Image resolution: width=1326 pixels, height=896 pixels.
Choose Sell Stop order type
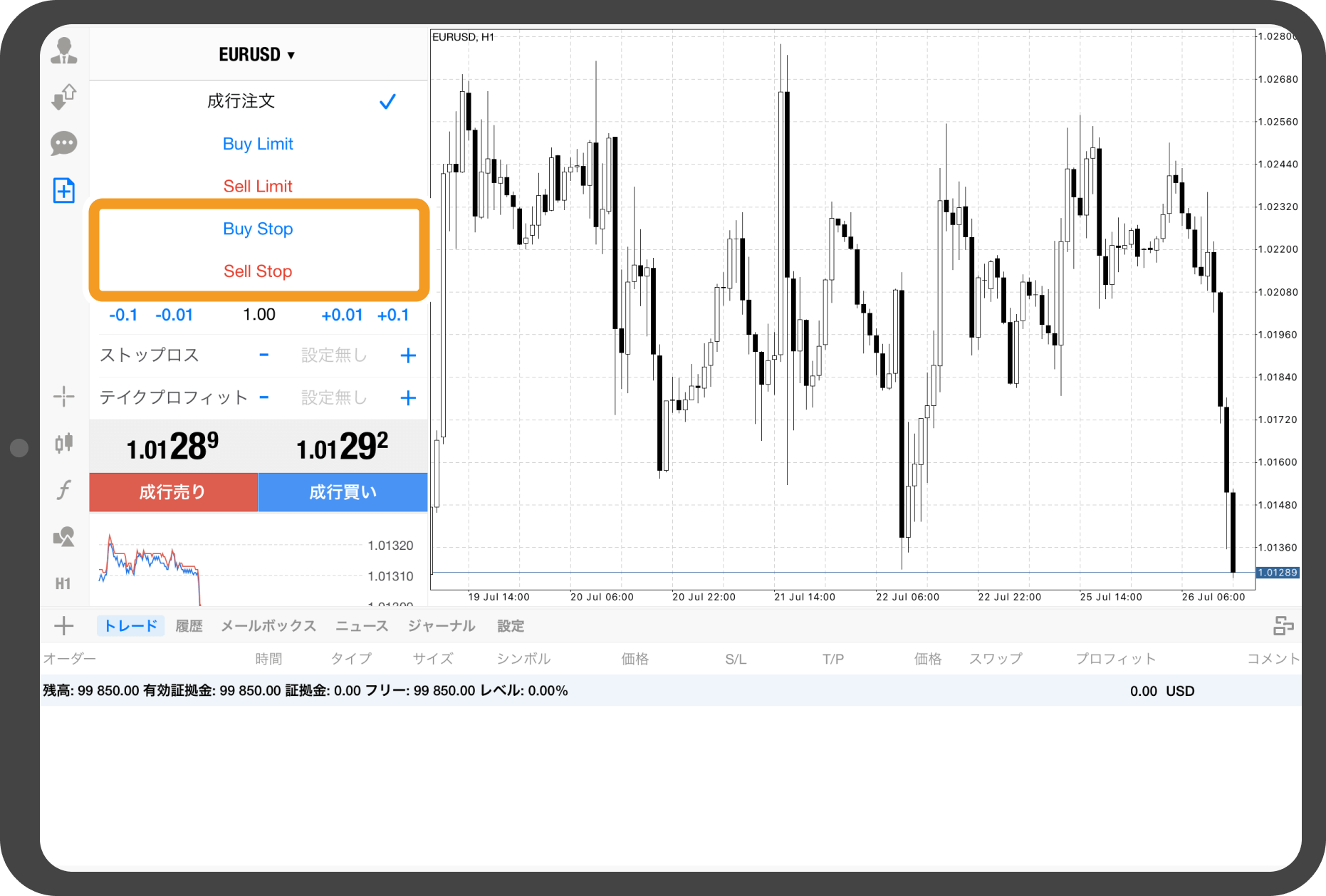click(258, 271)
